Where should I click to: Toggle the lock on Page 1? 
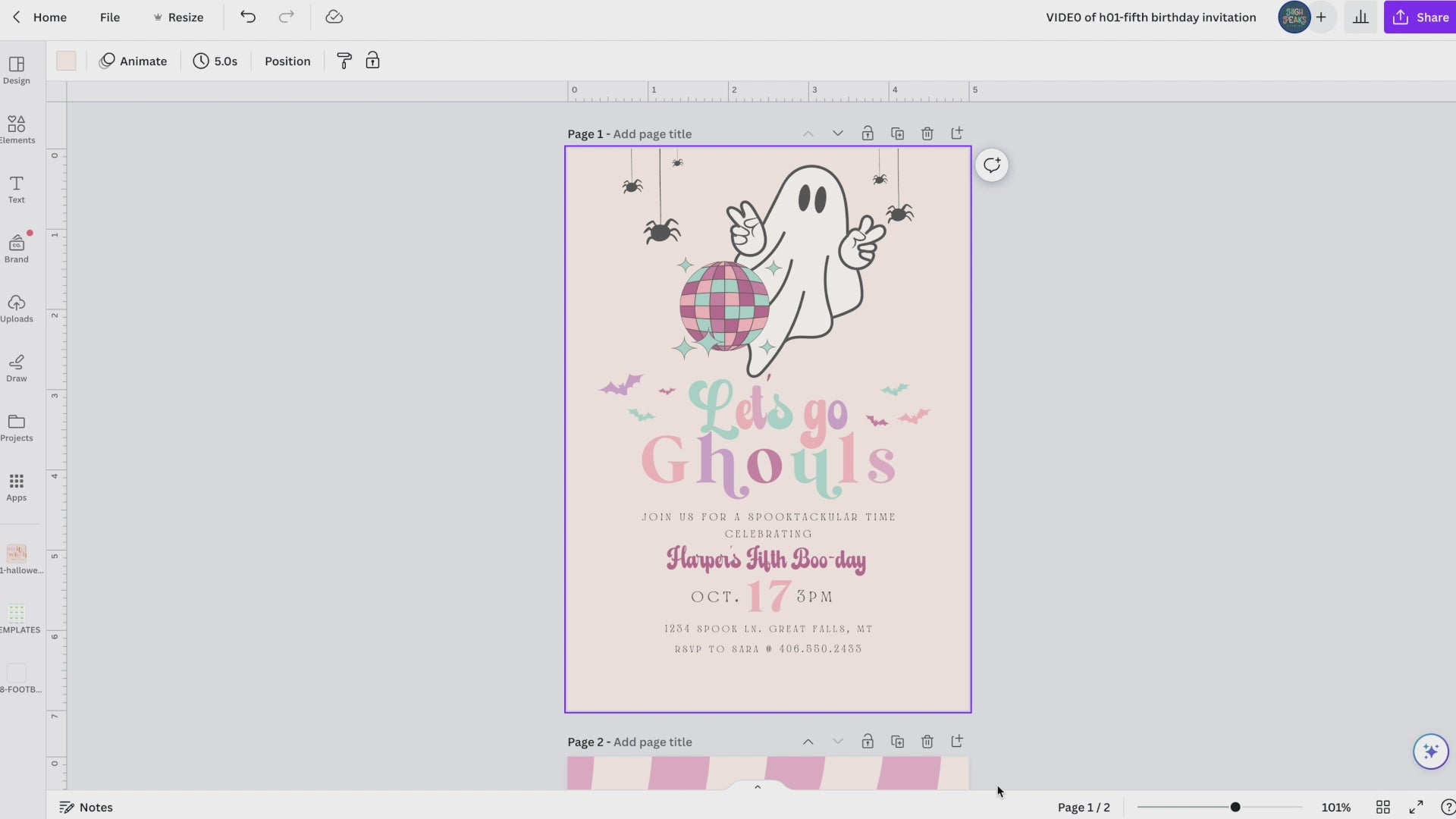click(868, 133)
